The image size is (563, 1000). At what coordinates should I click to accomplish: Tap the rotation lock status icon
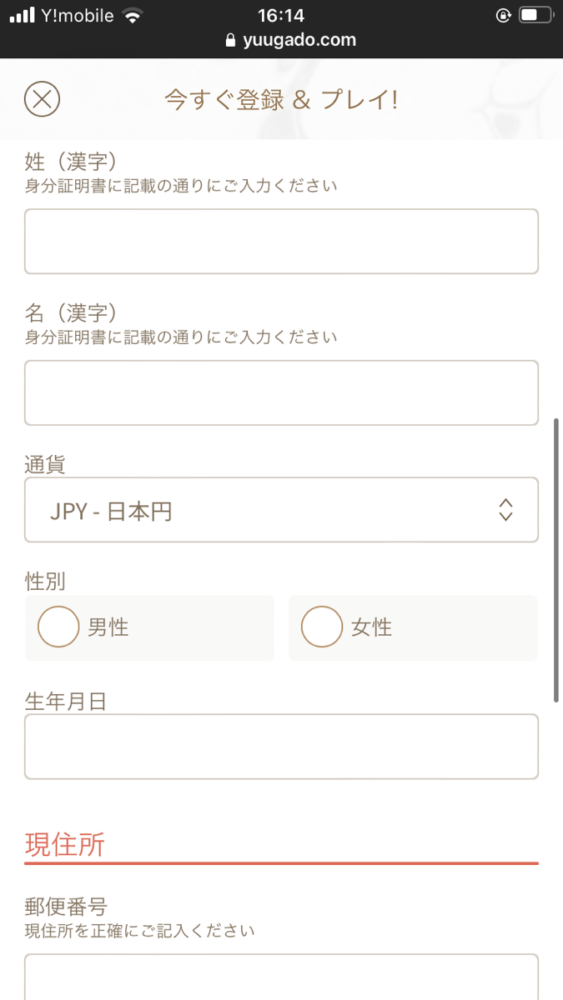[x=504, y=15]
